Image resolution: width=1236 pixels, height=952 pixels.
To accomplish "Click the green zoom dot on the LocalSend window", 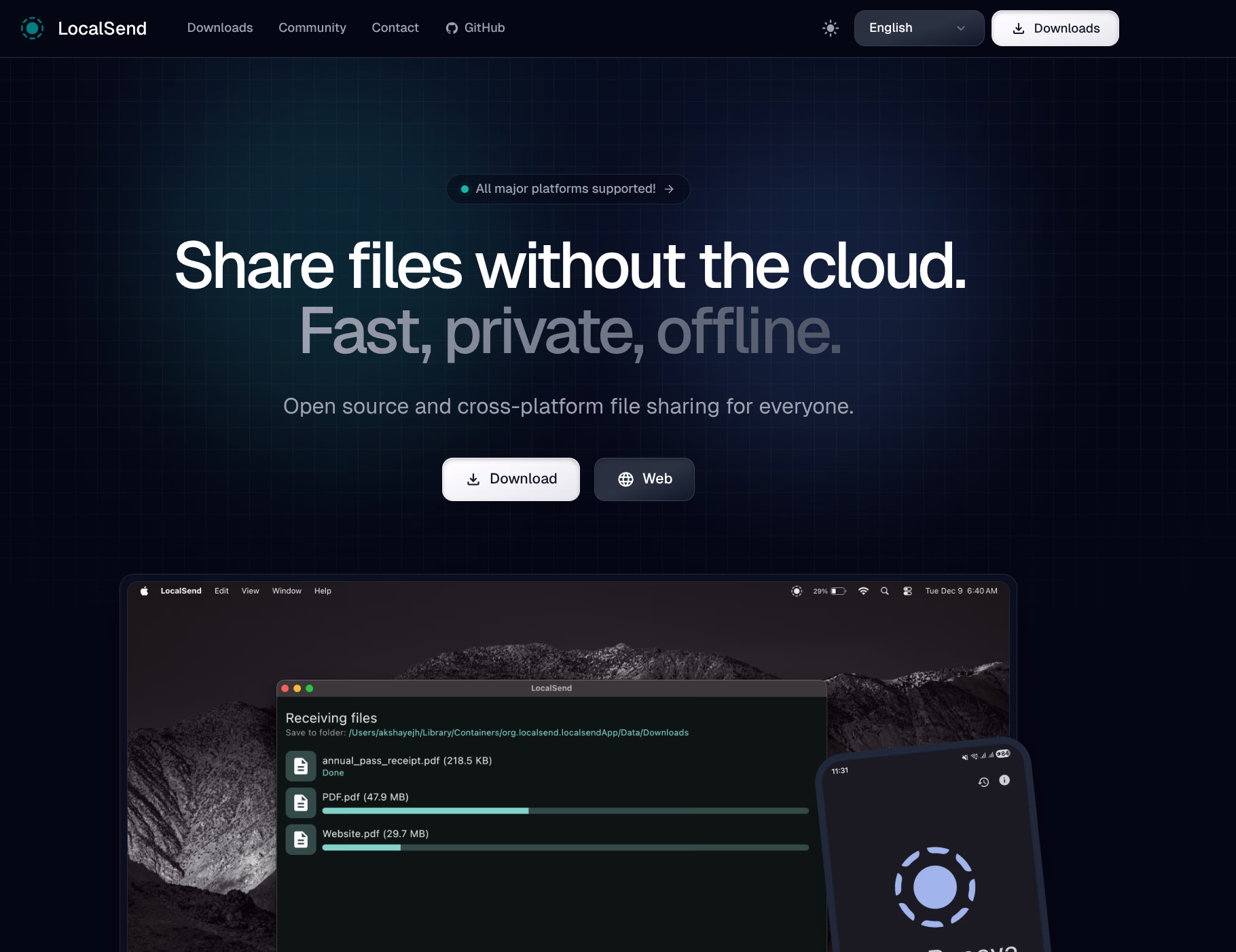I will pyautogui.click(x=308, y=688).
